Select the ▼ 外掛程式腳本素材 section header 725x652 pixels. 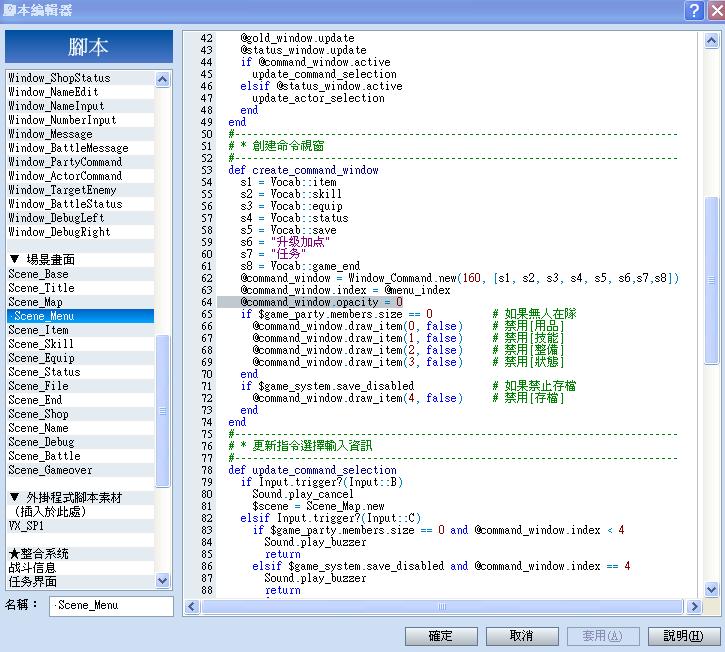80,498
